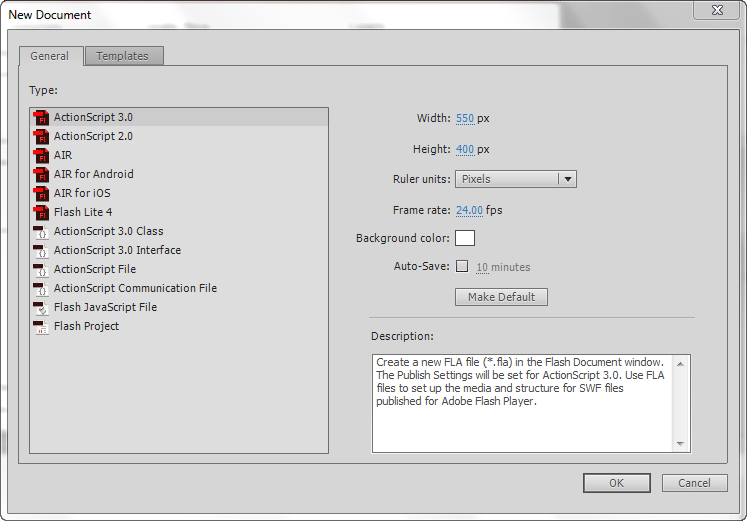The height and width of the screenshot is (521, 747).
Task: Click the ActionScript File icon
Action: (x=41, y=270)
